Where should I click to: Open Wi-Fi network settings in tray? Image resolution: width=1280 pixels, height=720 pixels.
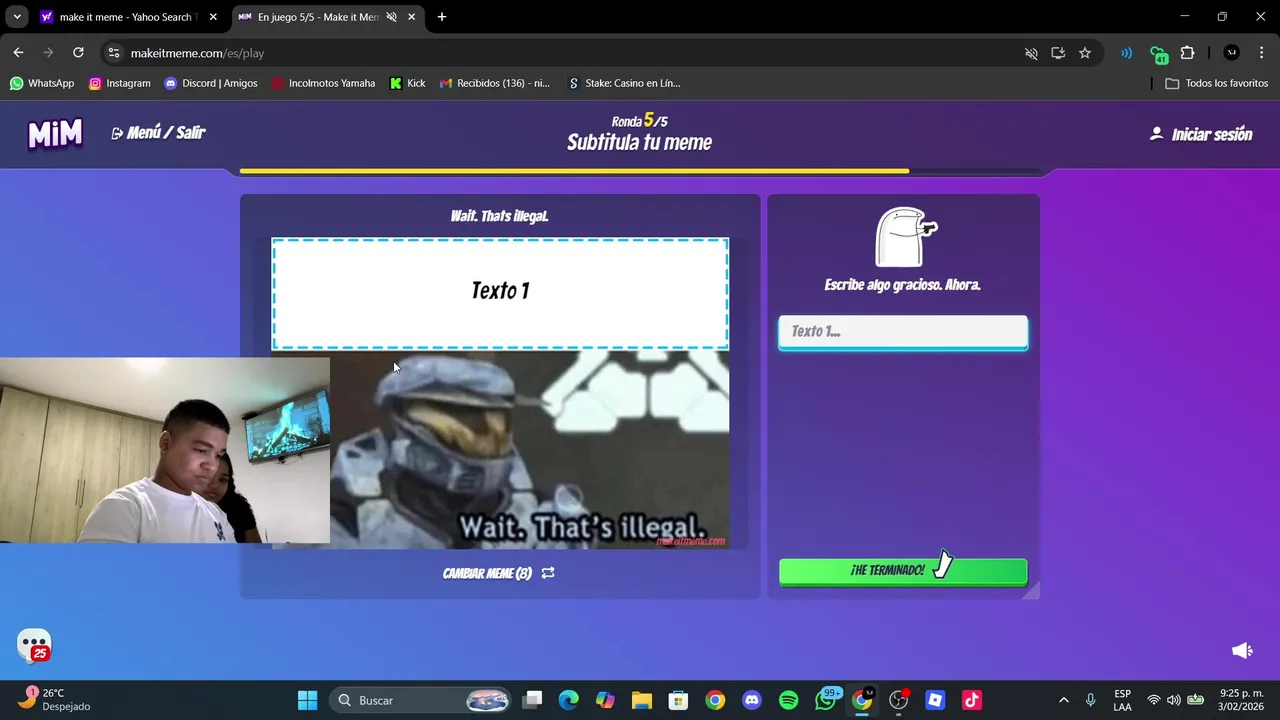[1154, 700]
